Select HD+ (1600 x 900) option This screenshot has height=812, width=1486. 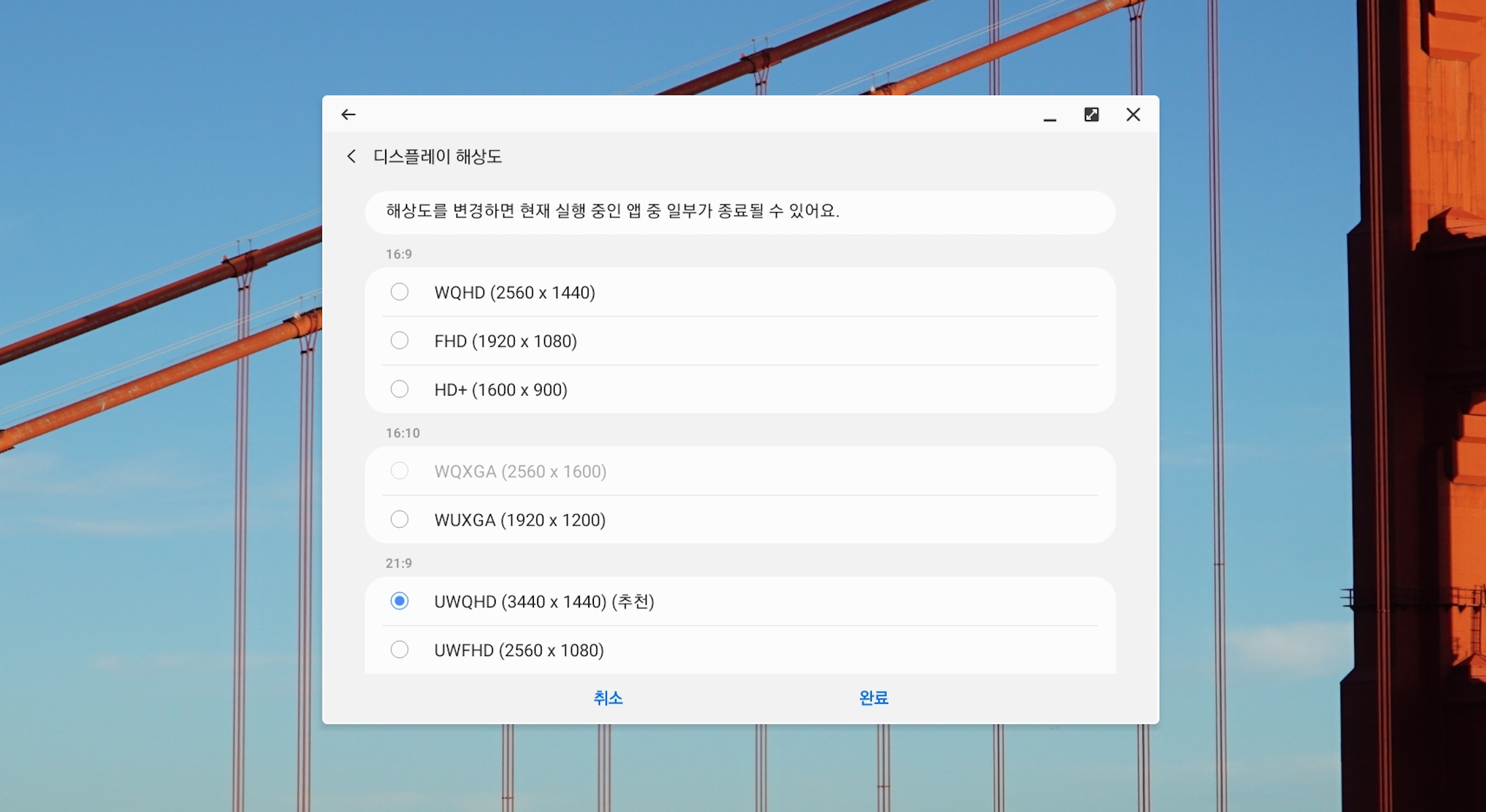399,389
